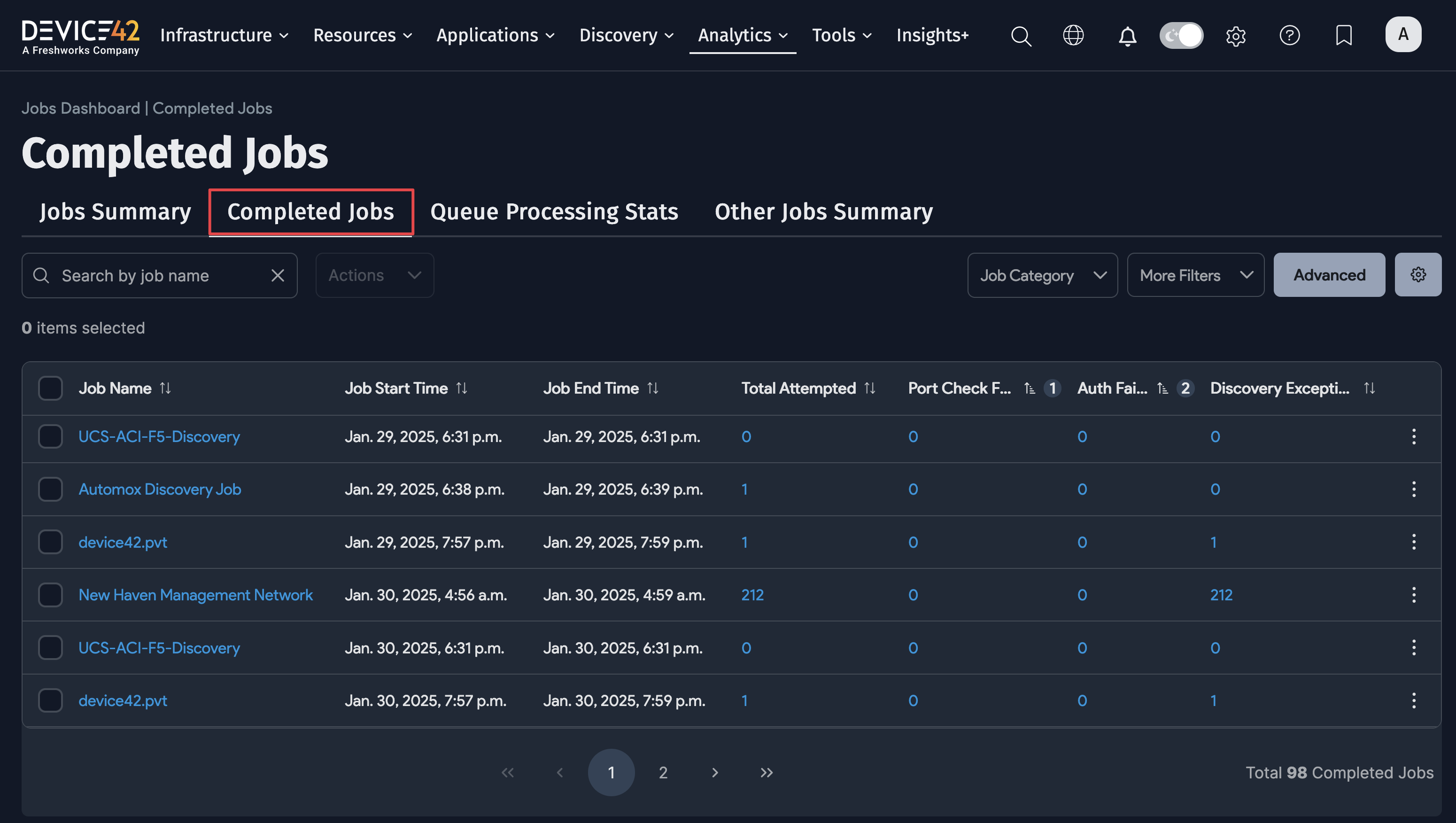The width and height of the screenshot is (1456, 823).
Task: Focus the Search by job name field
Action: pos(159,275)
